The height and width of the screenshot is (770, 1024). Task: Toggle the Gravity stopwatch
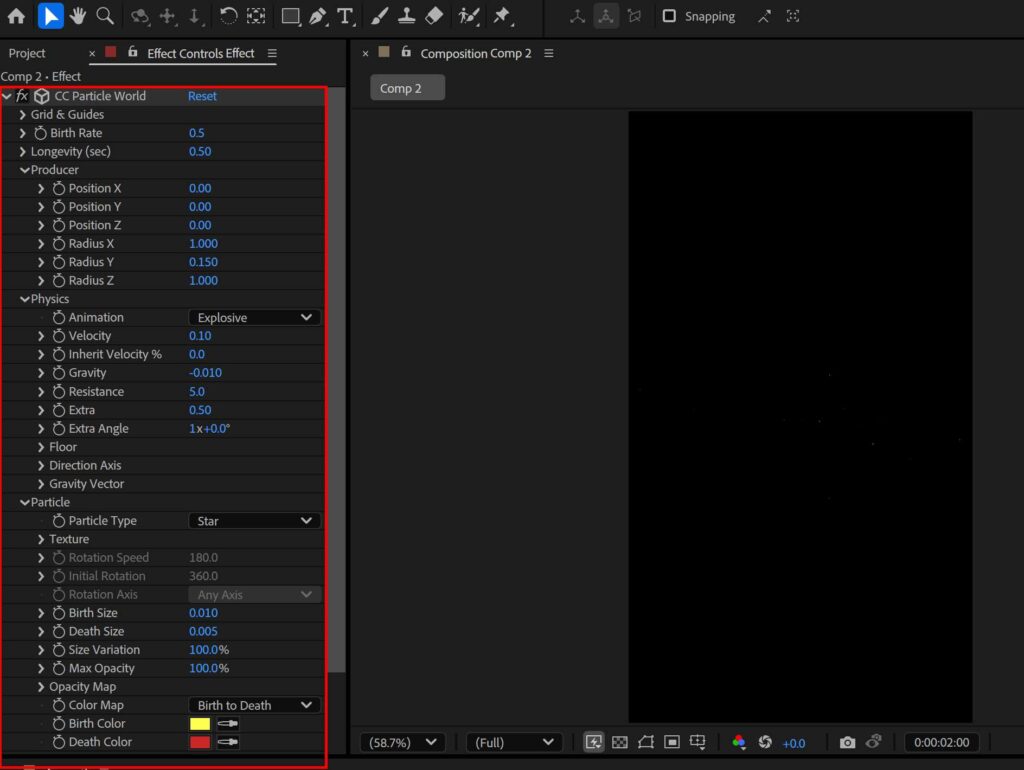coord(59,372)
